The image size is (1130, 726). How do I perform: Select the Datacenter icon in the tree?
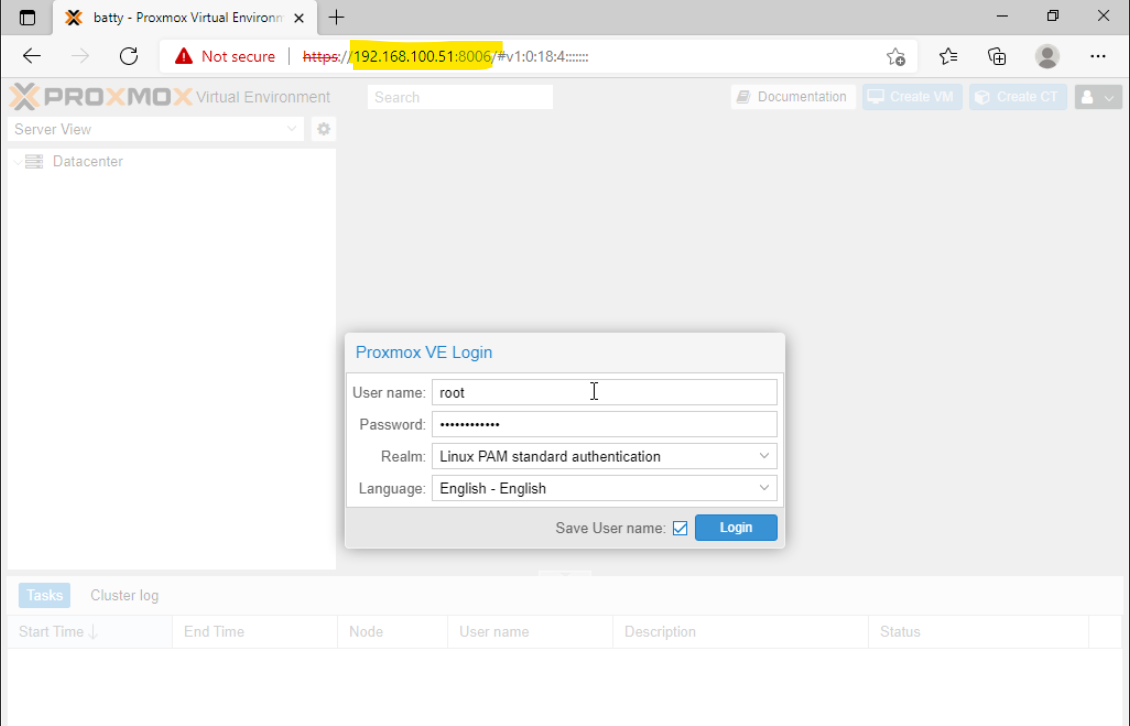click(33, 161)
